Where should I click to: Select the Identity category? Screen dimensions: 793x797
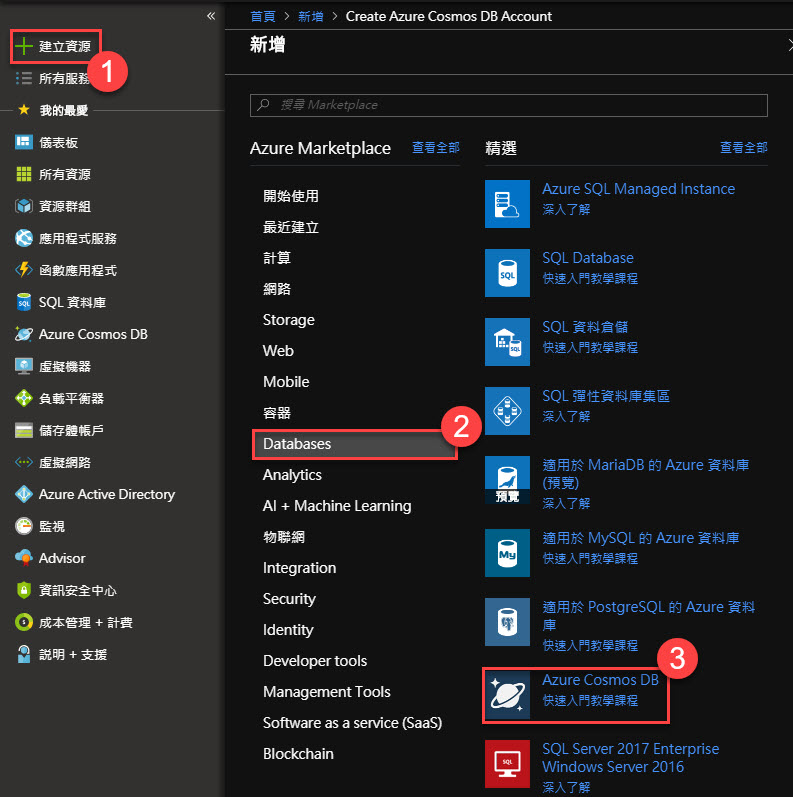coord(288,630)
